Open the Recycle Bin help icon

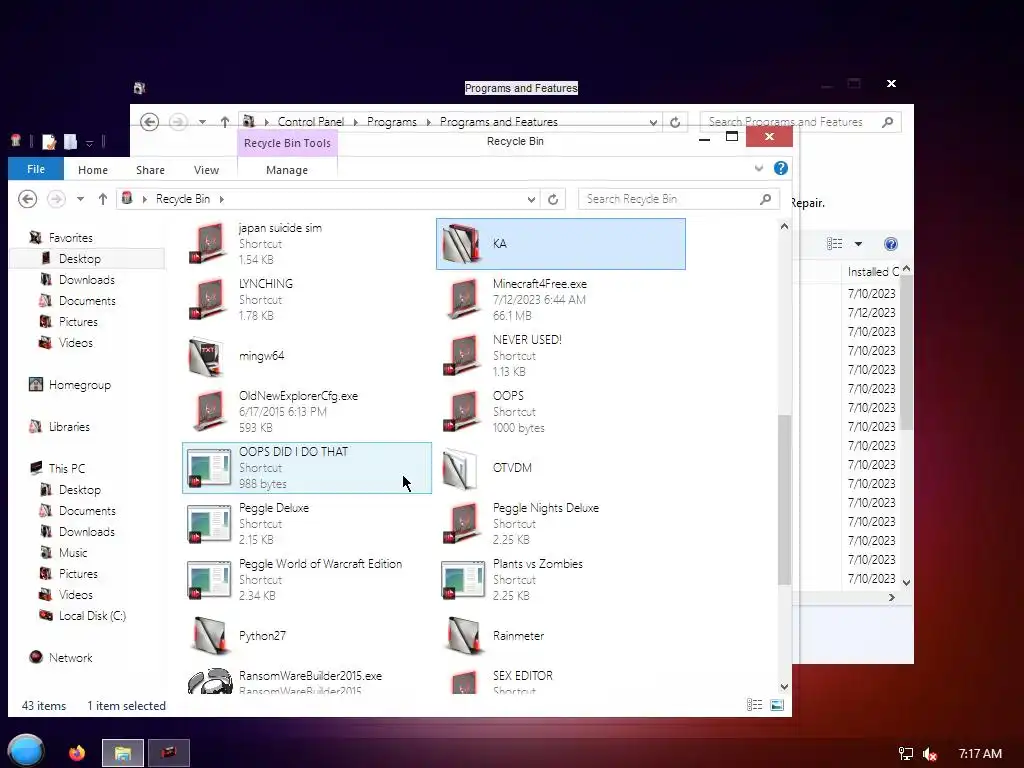[780, 168]
